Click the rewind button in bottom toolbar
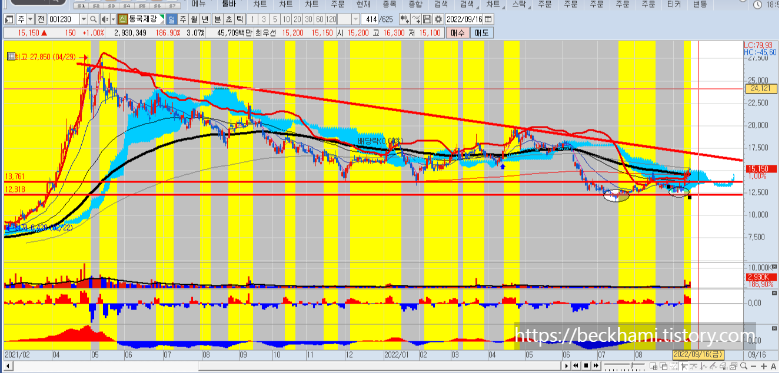 coord(576,366)
